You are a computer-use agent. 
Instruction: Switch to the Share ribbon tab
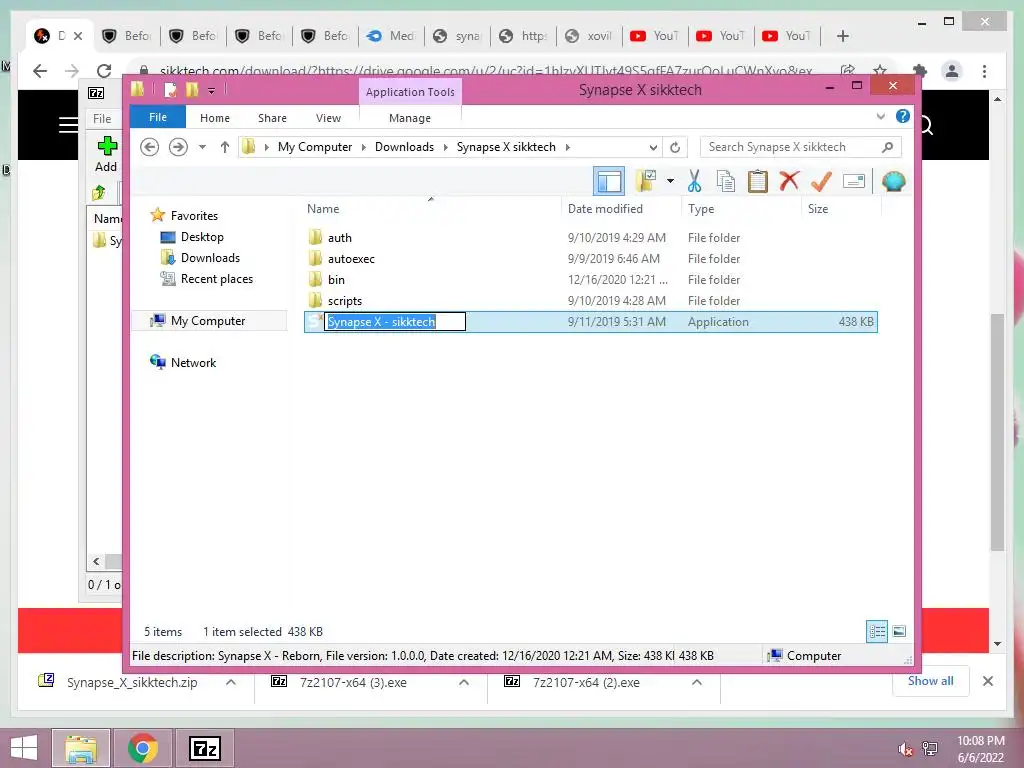(x=272, y=118)
